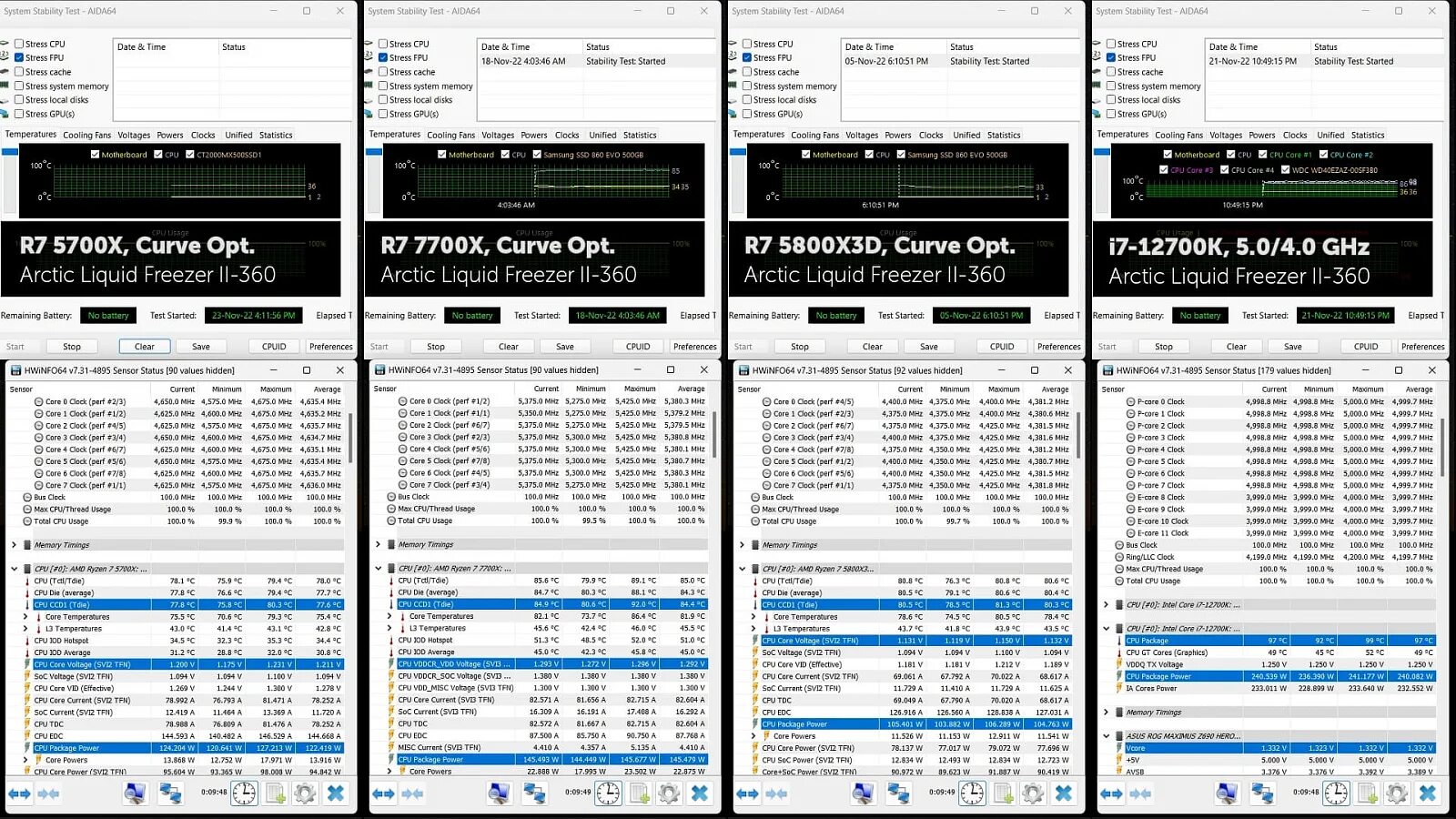Open the Powers tab in the i7-12700K AIDA64 window
1456x819 pixels.
(x=1262, y=135)
